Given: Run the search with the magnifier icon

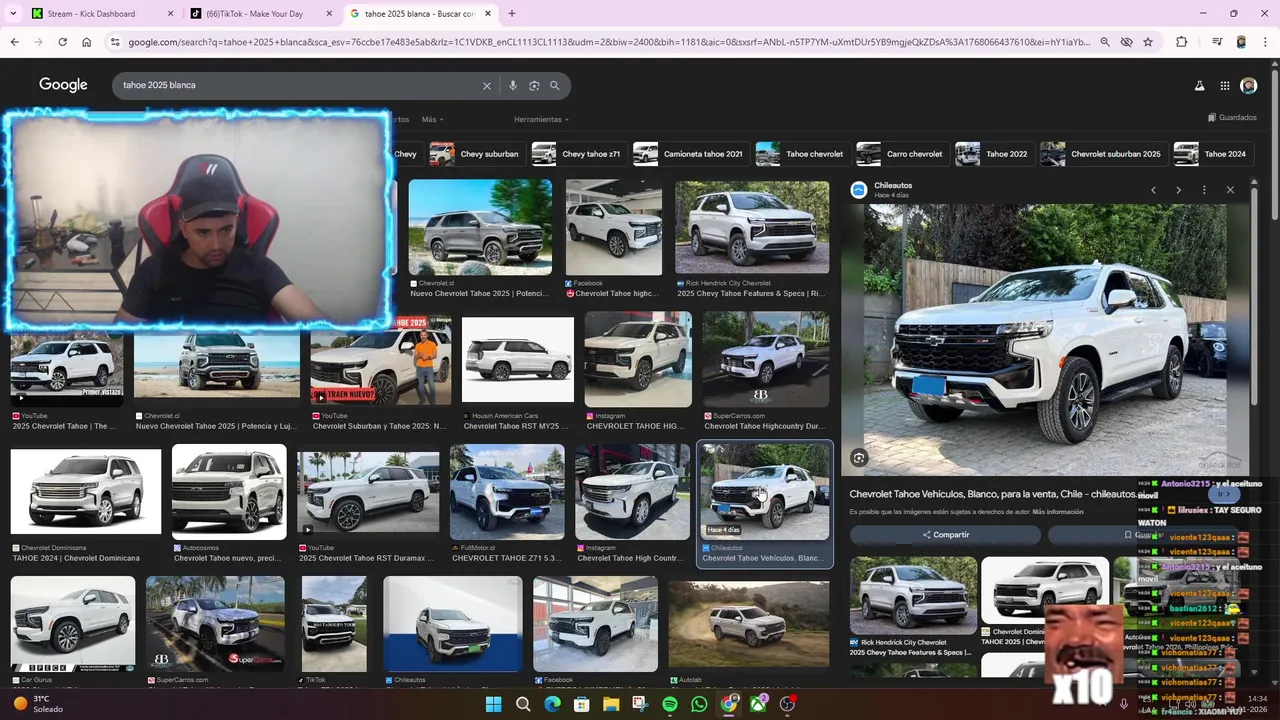Looking at the screenshot, I should [x=555, y=86].
